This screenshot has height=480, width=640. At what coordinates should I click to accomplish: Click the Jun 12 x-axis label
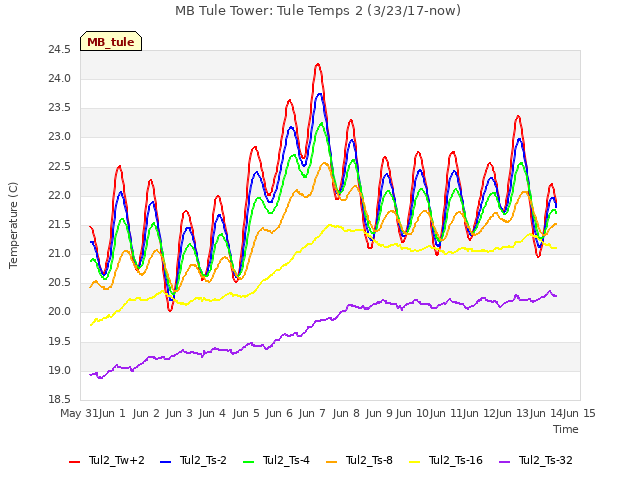[478, 413]
